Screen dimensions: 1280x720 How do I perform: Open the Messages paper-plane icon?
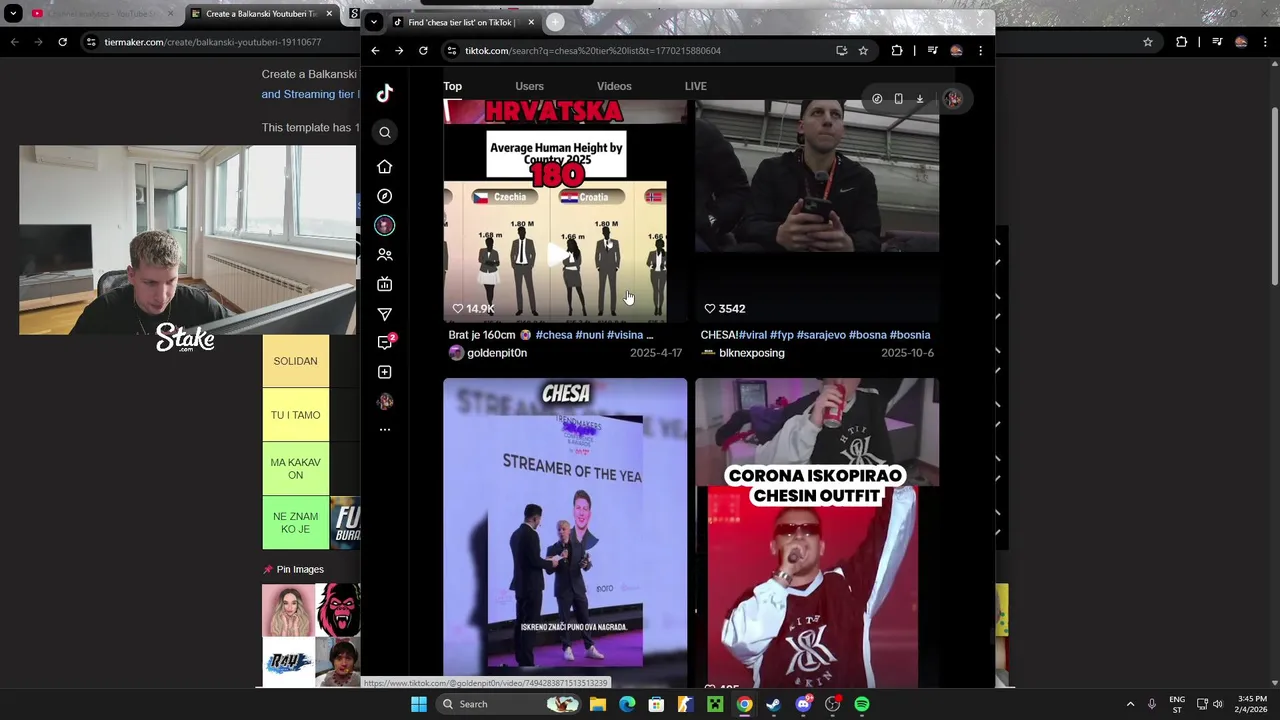(385, 314)
